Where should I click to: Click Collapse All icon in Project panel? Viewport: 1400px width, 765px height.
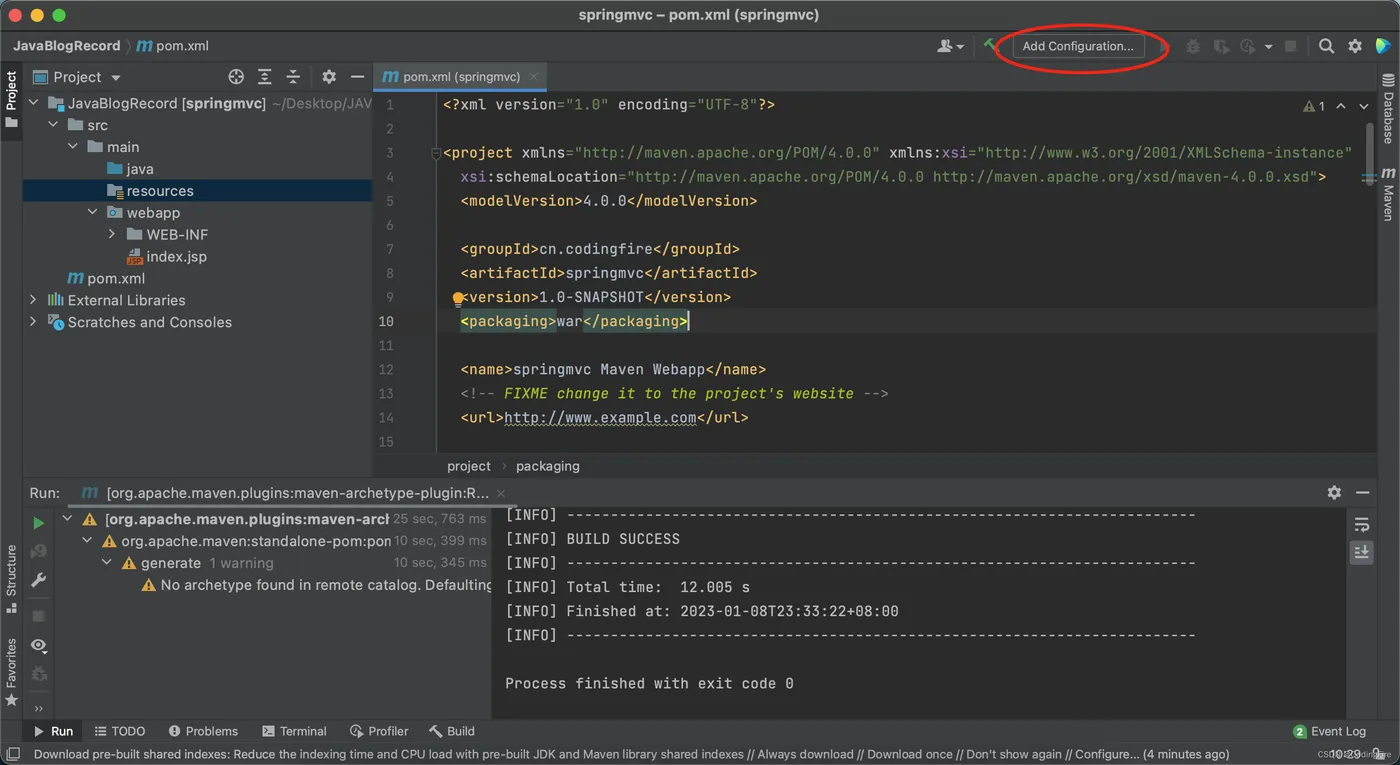293,77
